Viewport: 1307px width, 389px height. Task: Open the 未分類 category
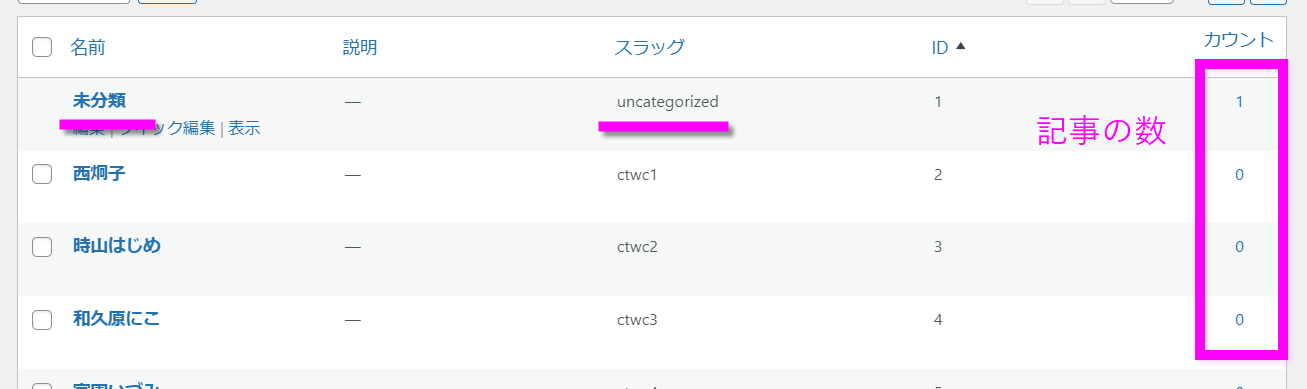point(99,100)
